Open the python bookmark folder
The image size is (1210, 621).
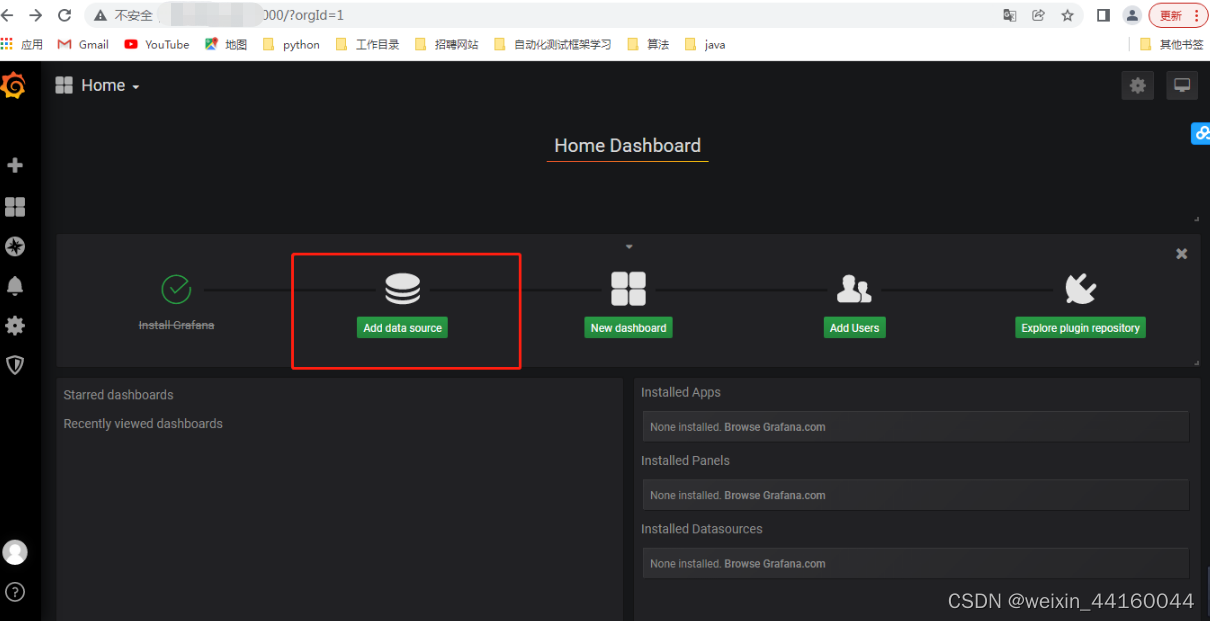click(x=291, y=44)
